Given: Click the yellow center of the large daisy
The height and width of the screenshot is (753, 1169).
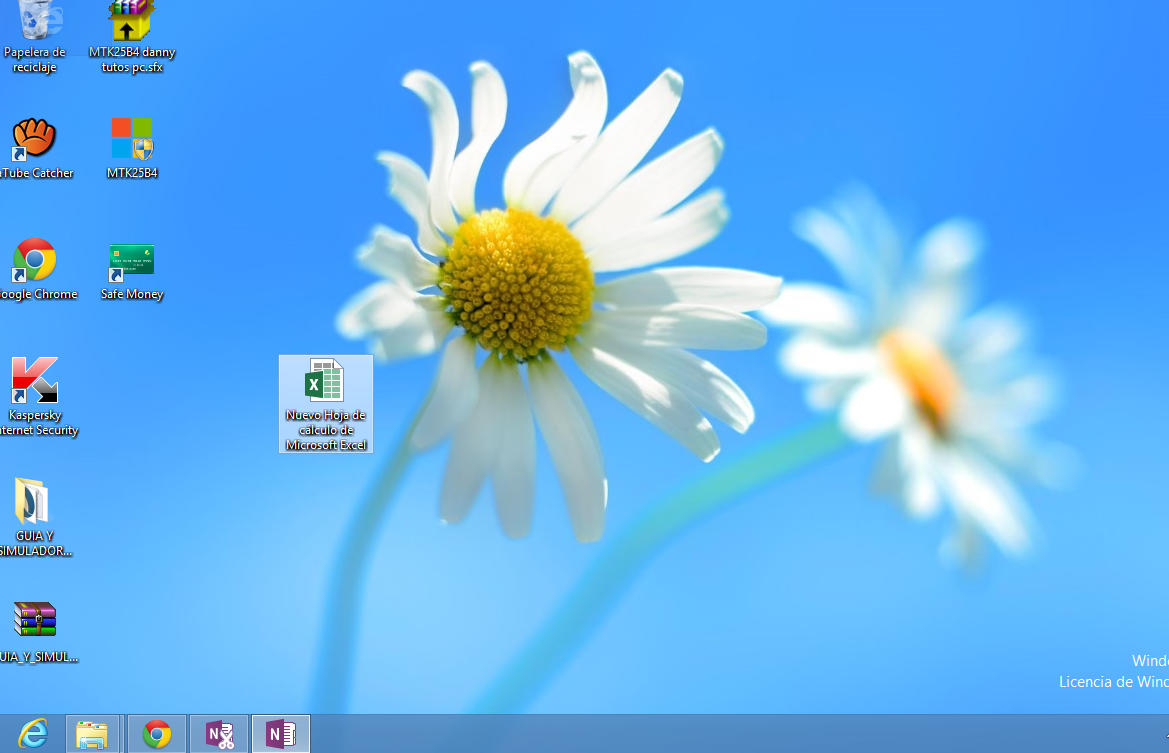Looking at the screenshot, I should (516, 281).
